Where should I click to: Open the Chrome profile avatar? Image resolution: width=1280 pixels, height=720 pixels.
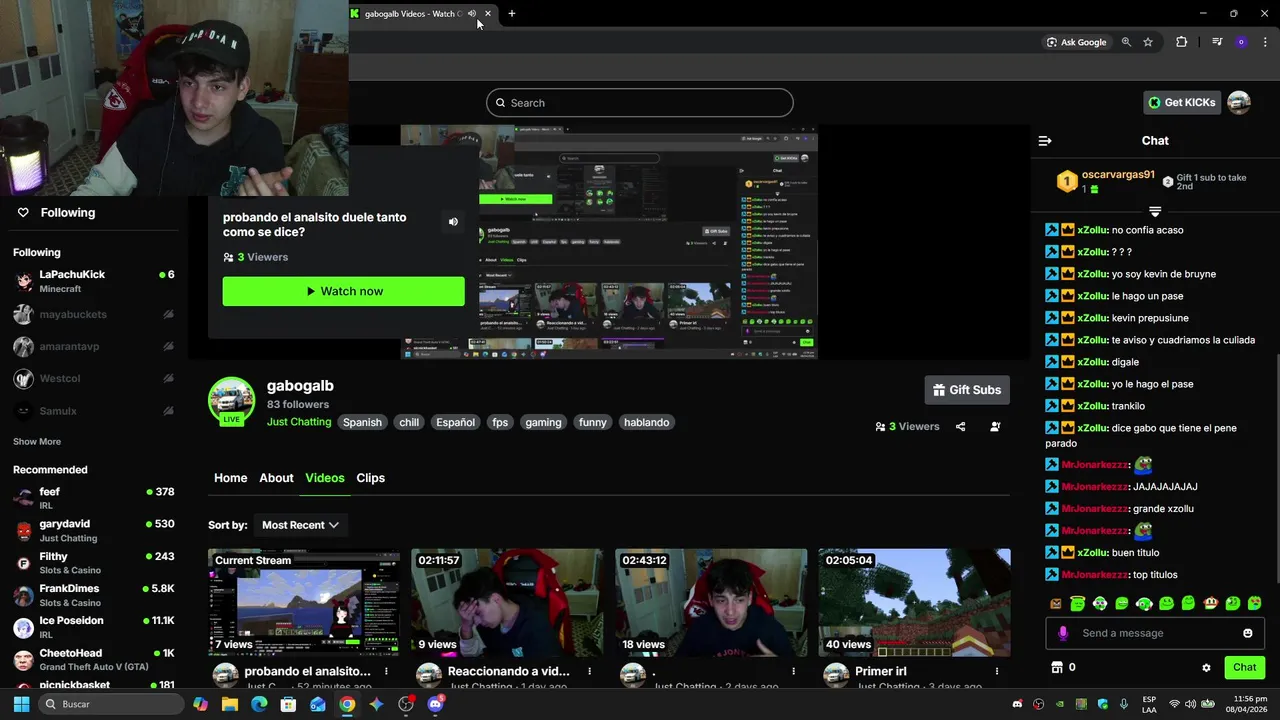(x=1241, y=42)
